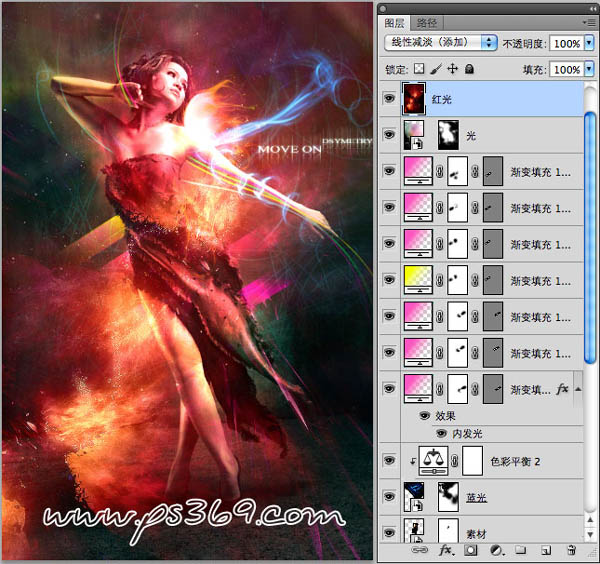The image size is (600, 564).
Task: Toggle lock position move icon
Action: coord(453,69)
